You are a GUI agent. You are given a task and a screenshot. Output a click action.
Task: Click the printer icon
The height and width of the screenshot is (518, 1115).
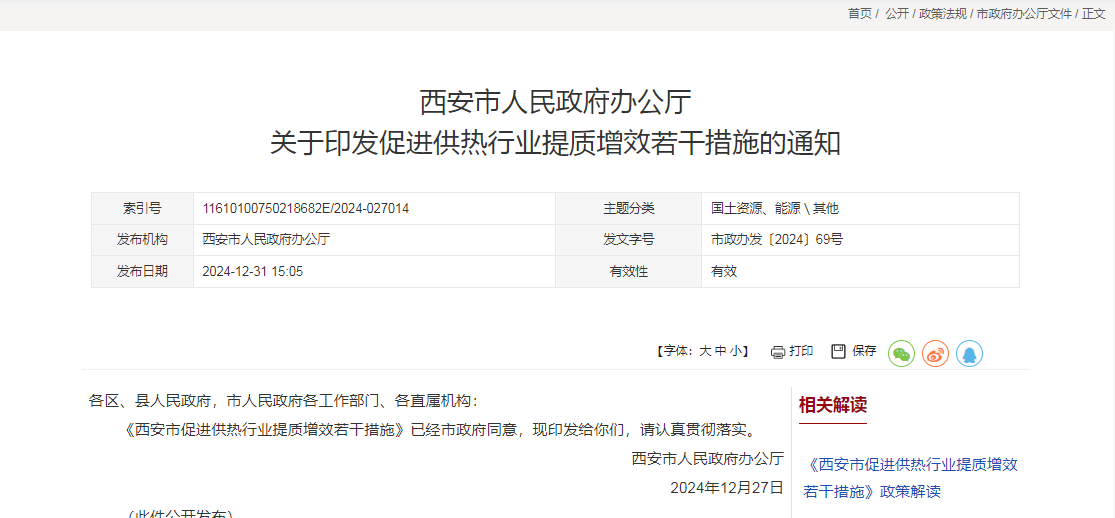(x=778, y=352)
